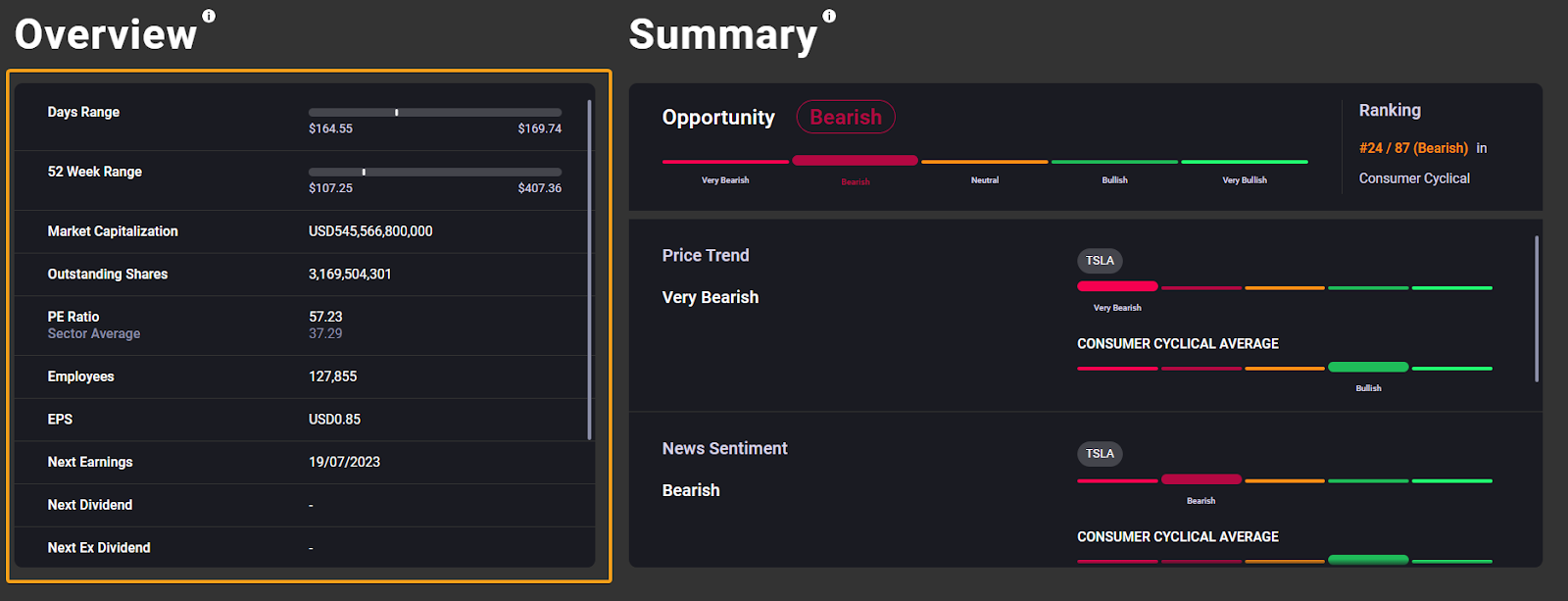Click the Bearish opportunity badge
1568x601 pixels.
(x=845, y=117)
